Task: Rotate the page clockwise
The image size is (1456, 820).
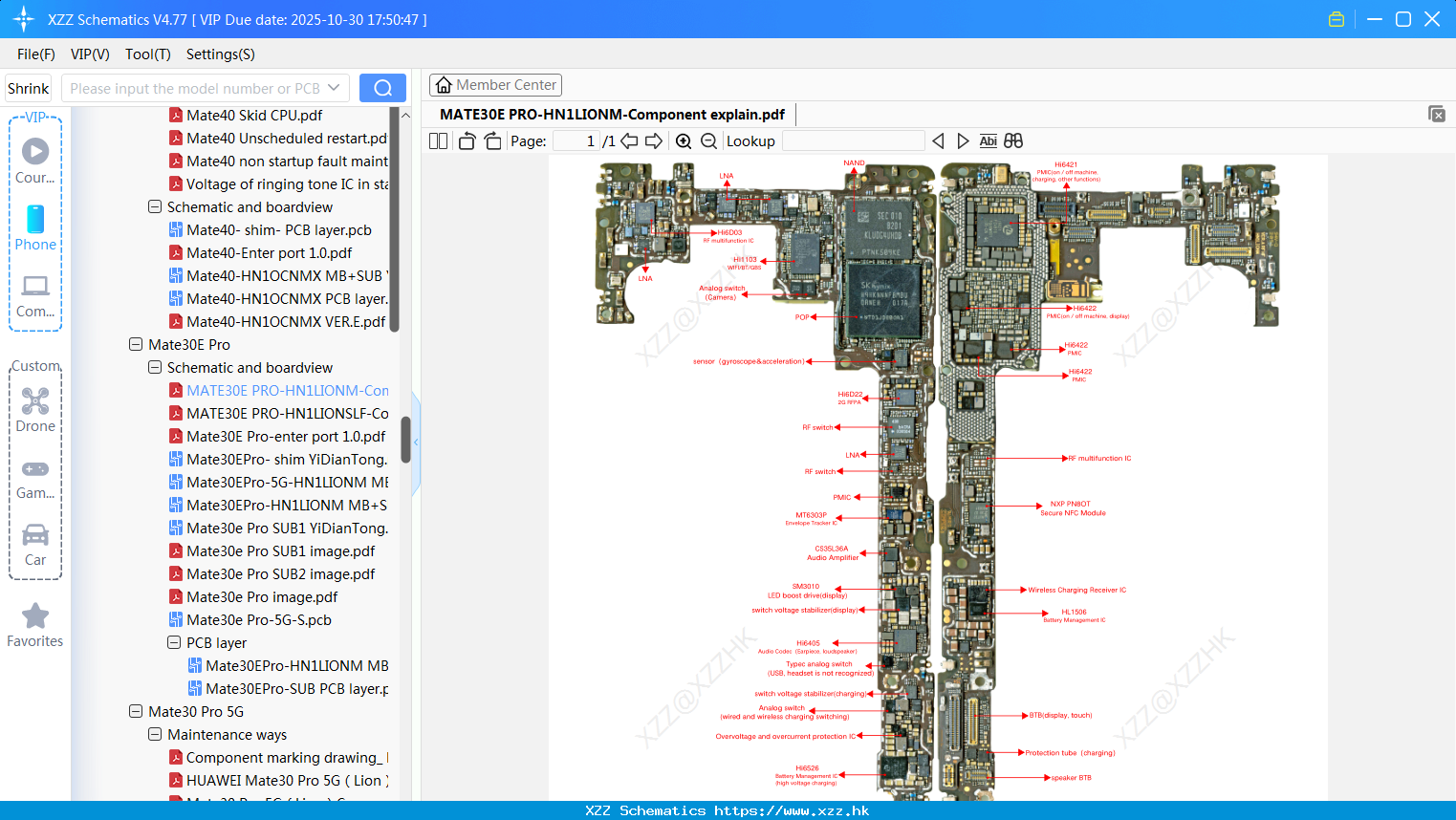Action: pos(492,141)
